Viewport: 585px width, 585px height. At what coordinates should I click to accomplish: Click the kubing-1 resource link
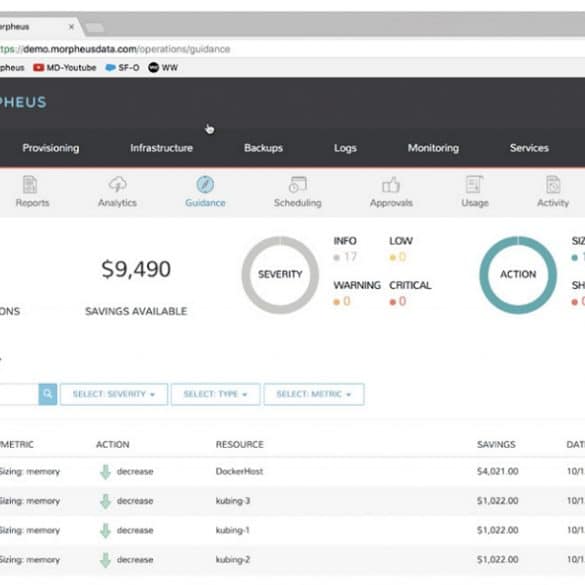pyautogui.click(x=232, y=531)
